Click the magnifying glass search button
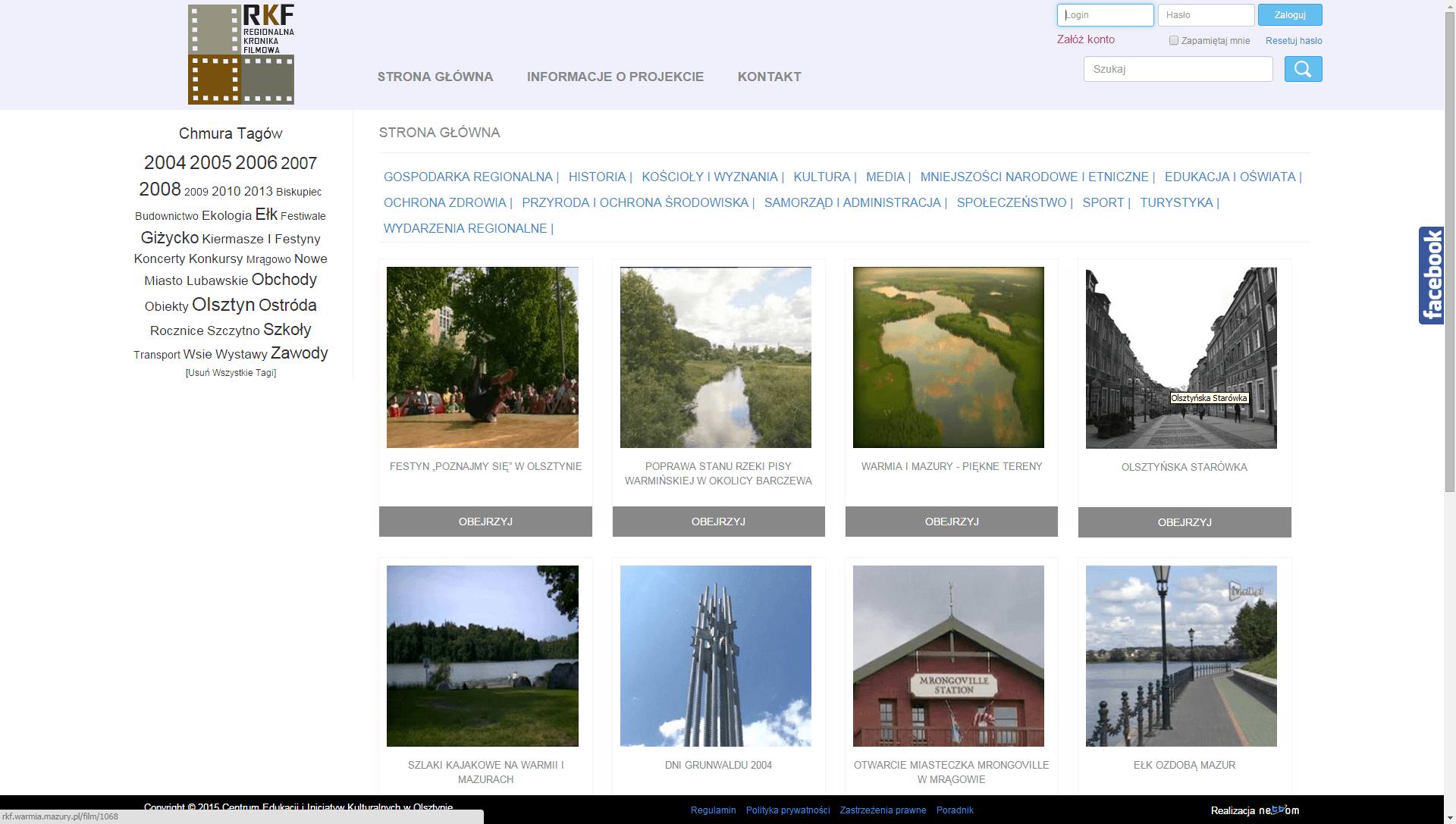This screenshot has height=824, width=1456. 1303,69
